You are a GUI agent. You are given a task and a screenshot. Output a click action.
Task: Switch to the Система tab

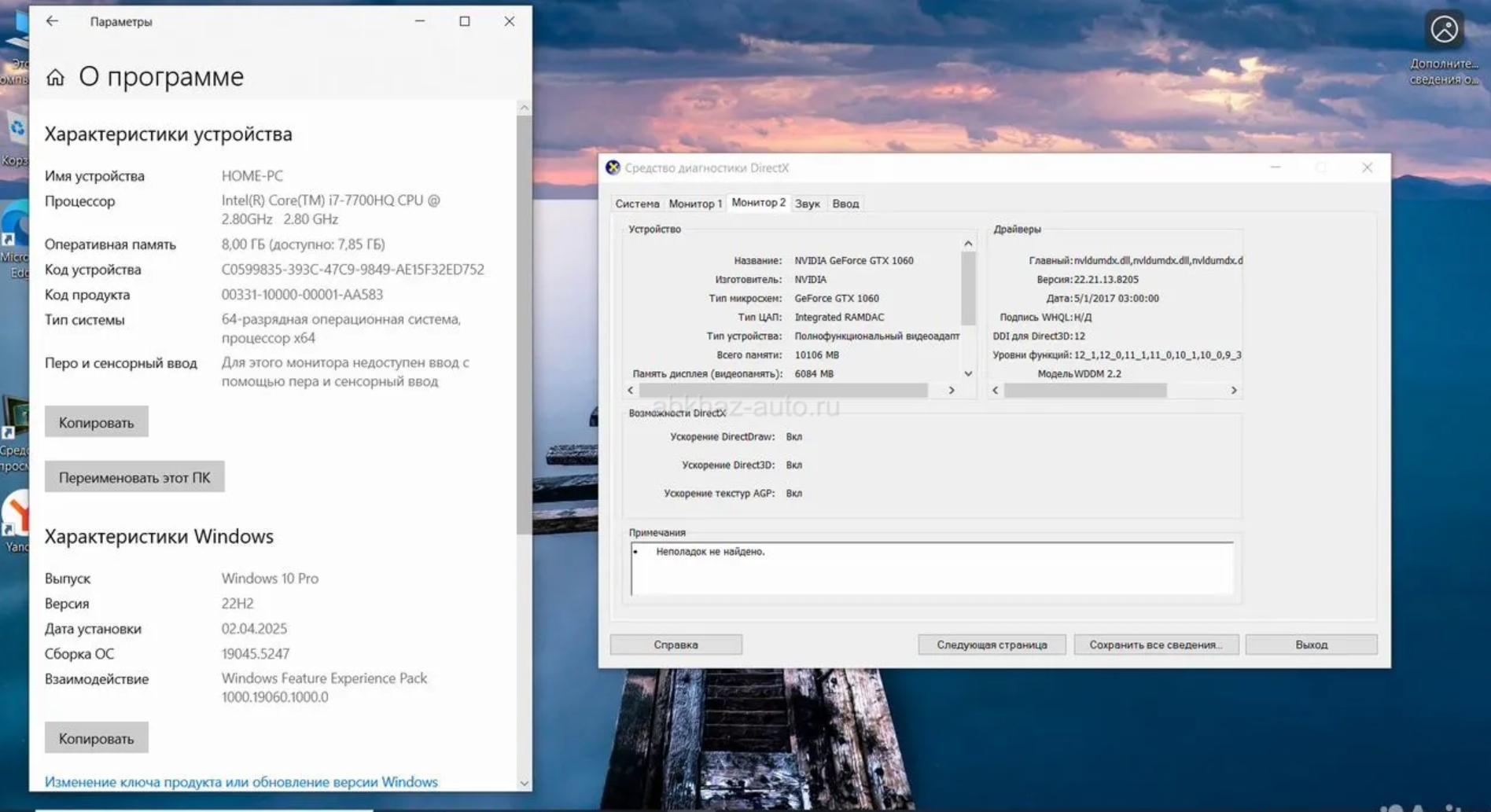636,204
